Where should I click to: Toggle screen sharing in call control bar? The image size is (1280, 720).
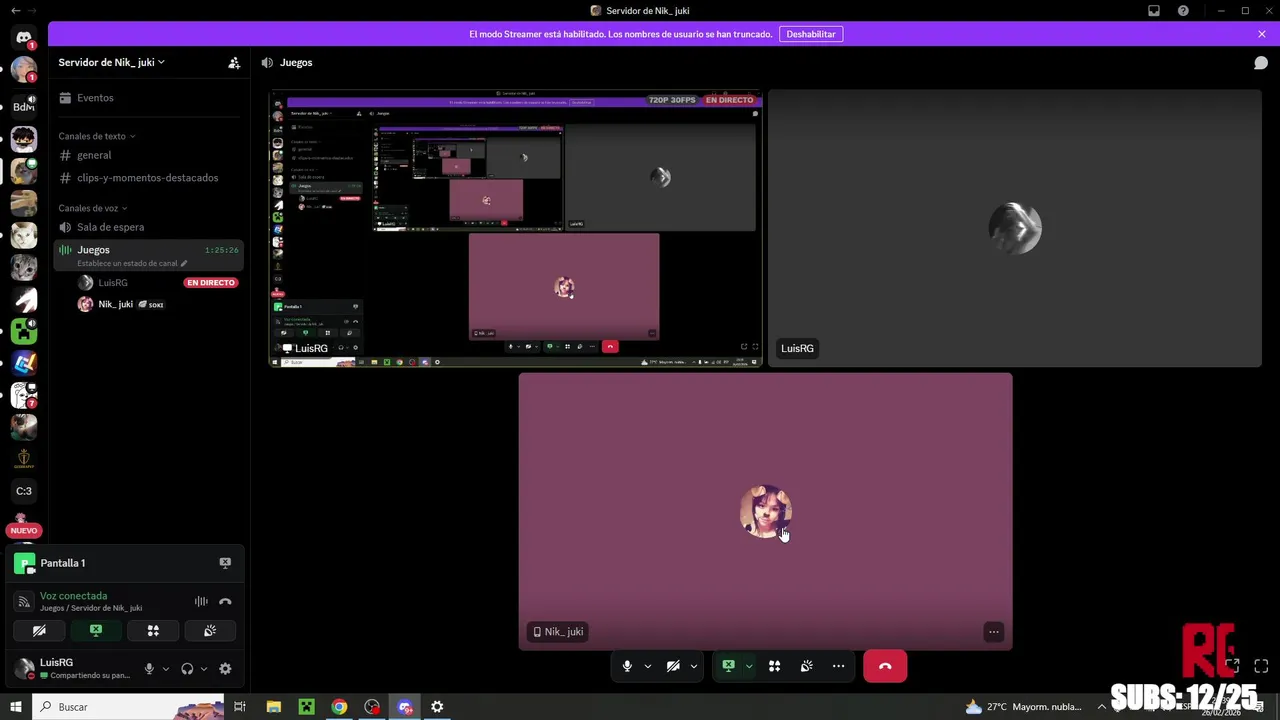click(728, 666)
